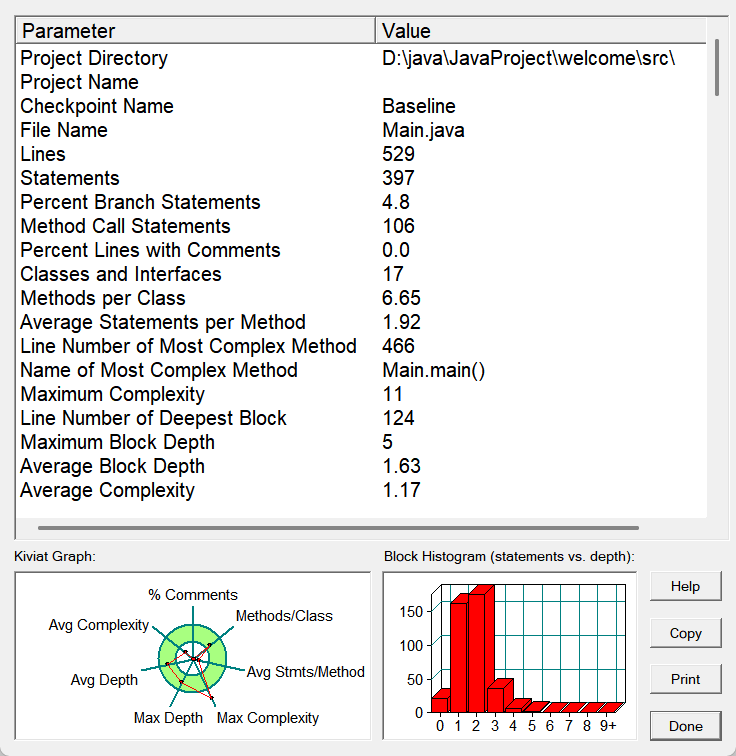Close the dialog with Done
Screen dimensions: 736x756
point(685,726)
